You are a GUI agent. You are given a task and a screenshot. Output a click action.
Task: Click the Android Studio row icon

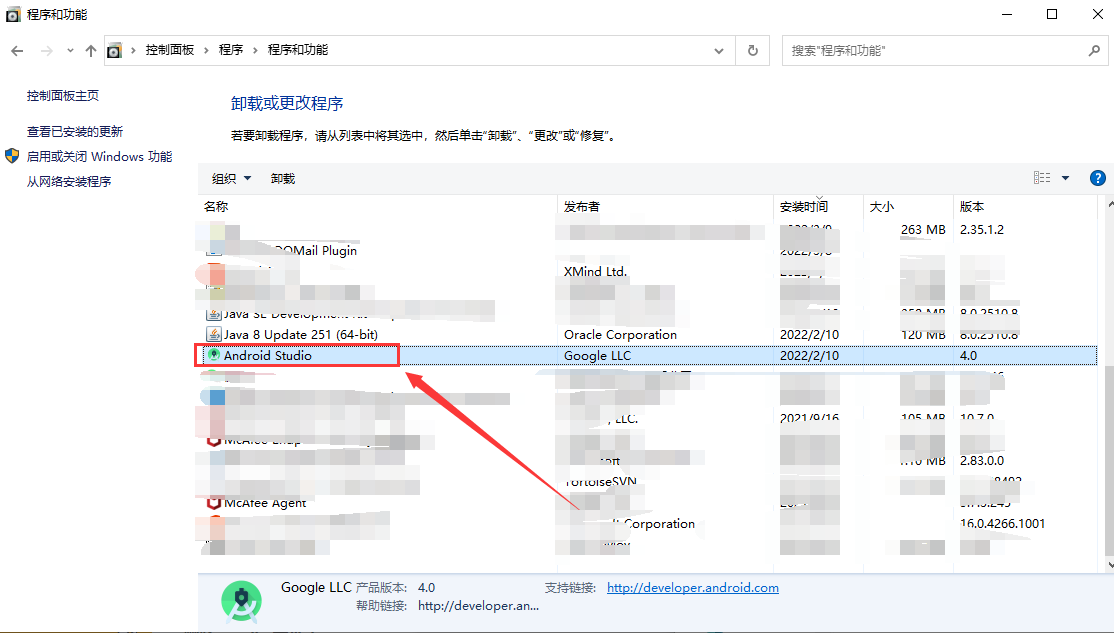(214, 355)
